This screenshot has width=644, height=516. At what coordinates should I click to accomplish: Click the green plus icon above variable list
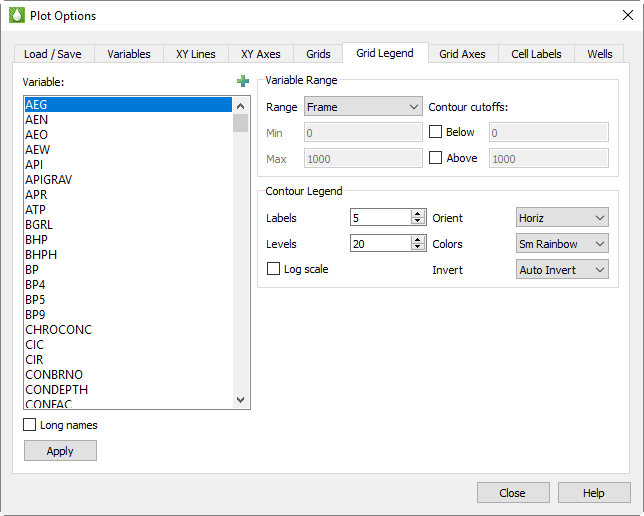(243, 81)
